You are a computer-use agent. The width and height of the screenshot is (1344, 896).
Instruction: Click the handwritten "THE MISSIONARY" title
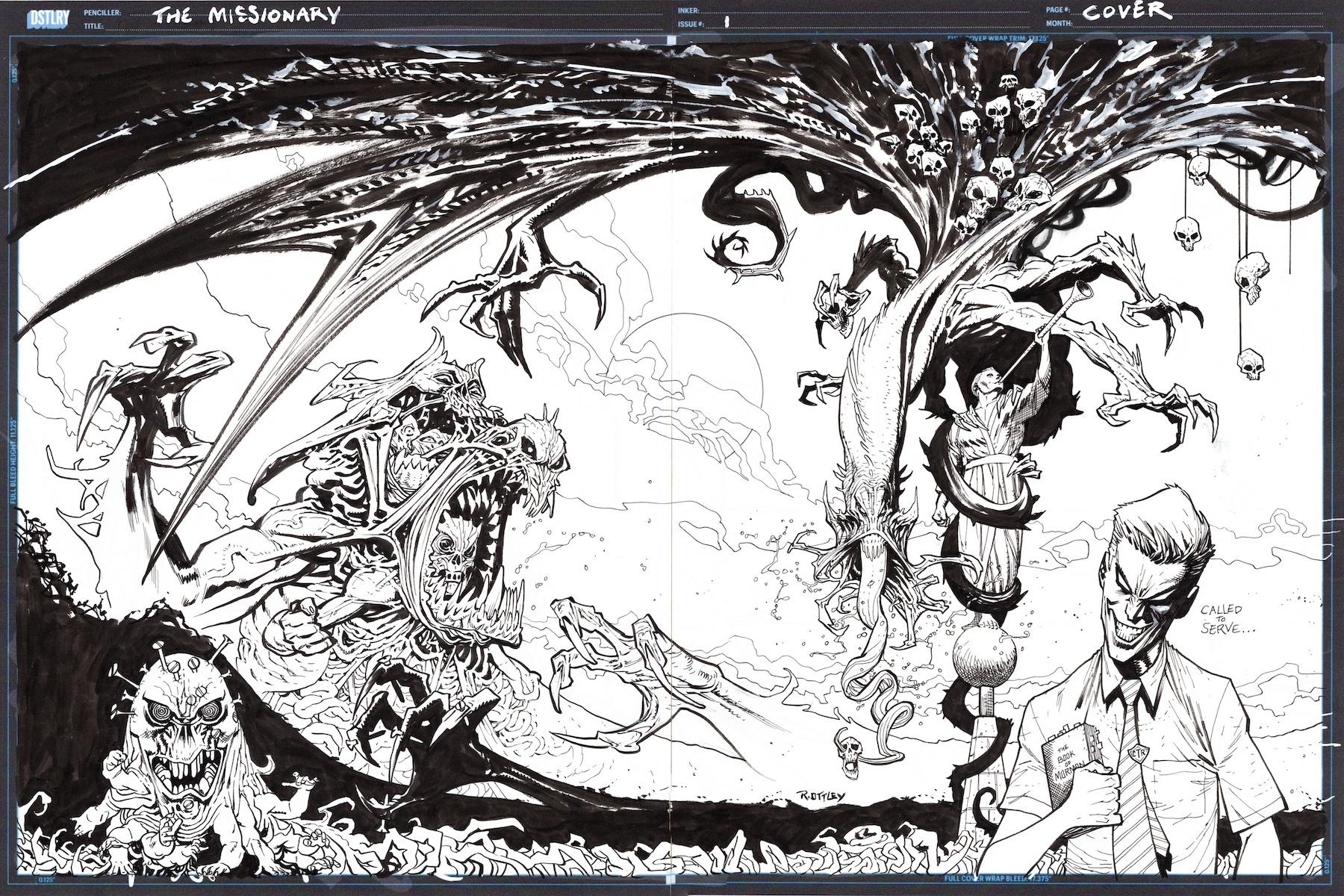point(246,15)
